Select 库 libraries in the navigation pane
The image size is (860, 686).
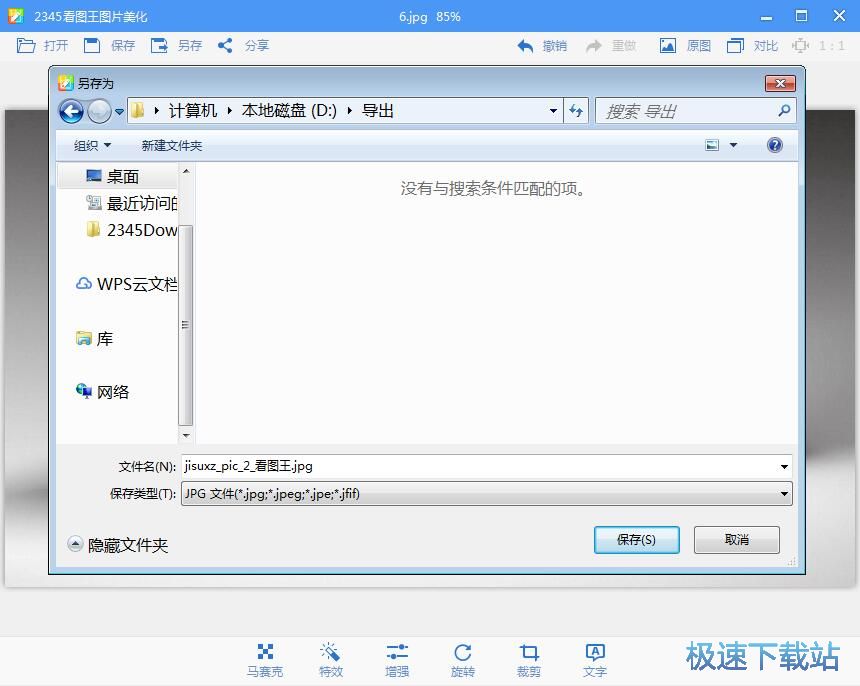coord(94,338)
